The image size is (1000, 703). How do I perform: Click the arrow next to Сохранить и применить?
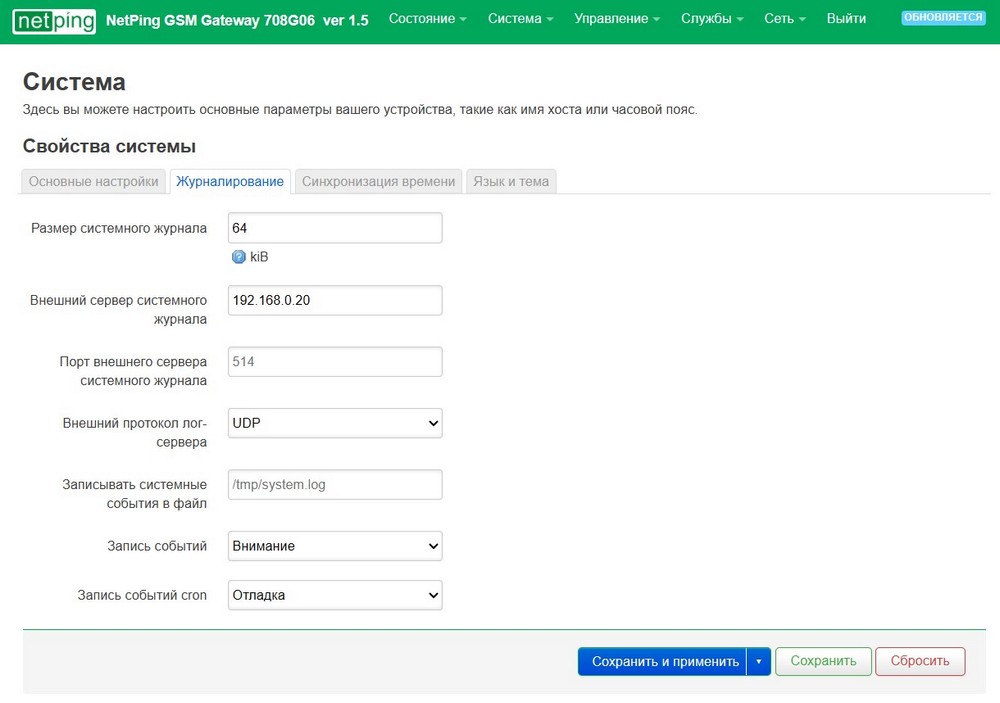pyautogui.click(x=759, y=661)
